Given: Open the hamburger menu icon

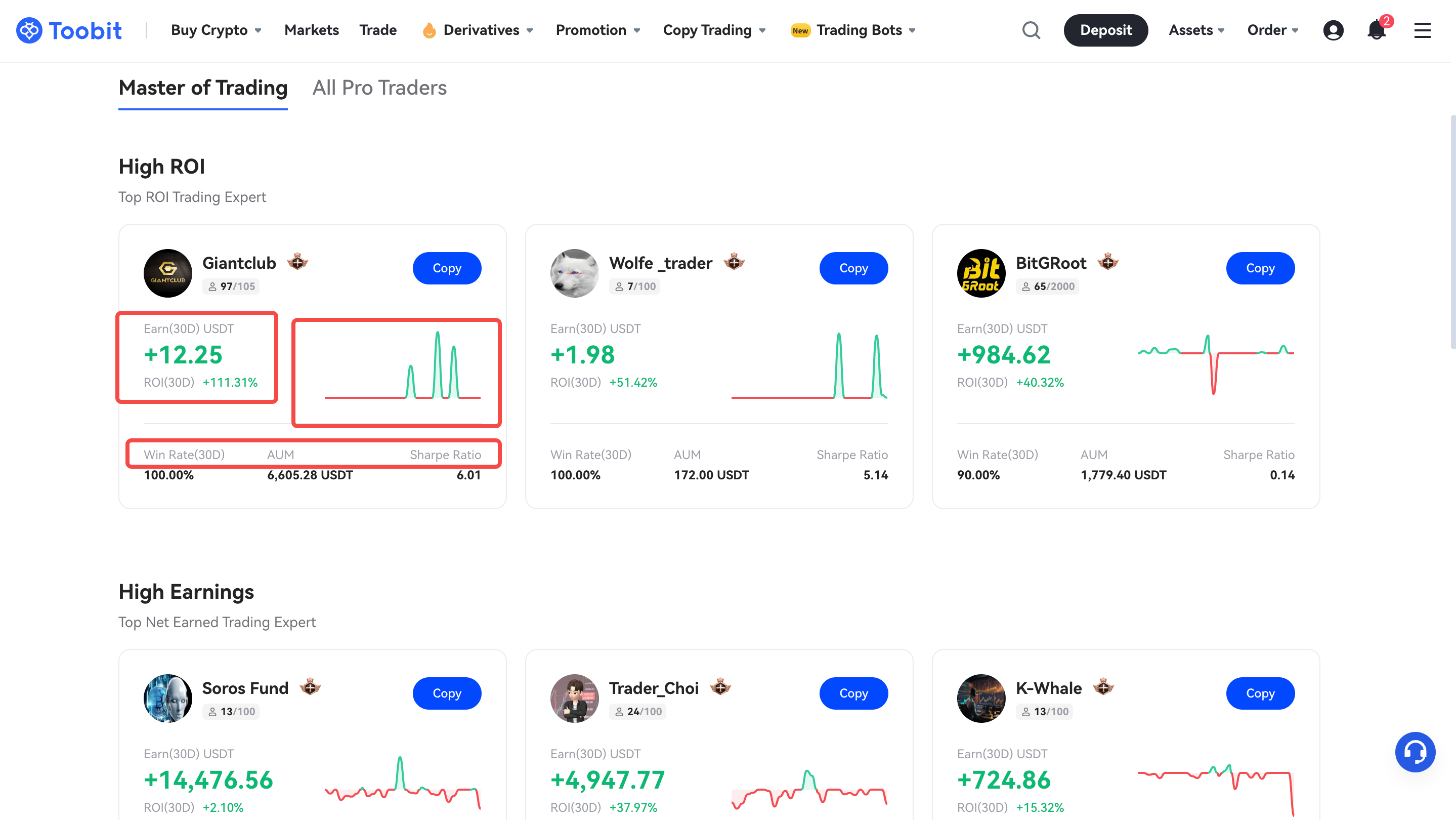Looking at the screenshot, I should pos(1422,30).
